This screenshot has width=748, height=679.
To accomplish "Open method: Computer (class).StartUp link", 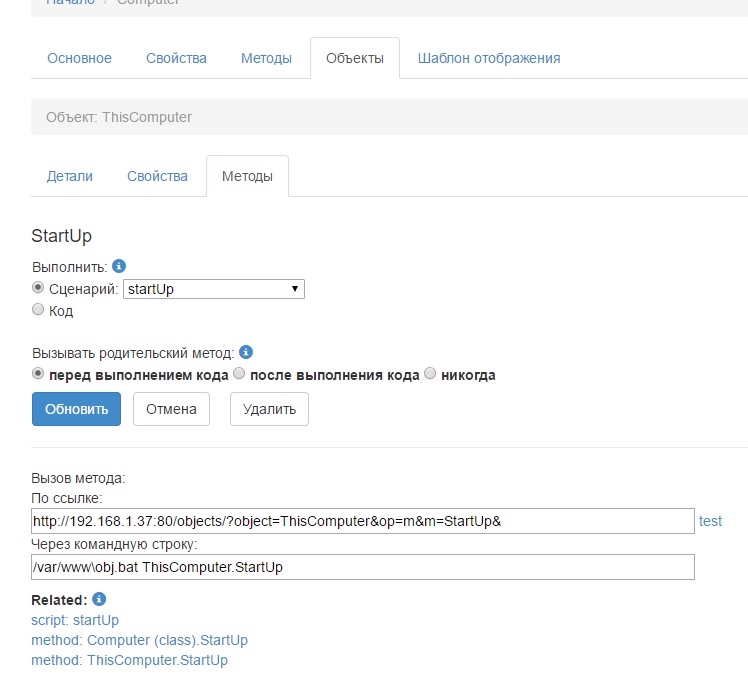I will click(139, 640).
